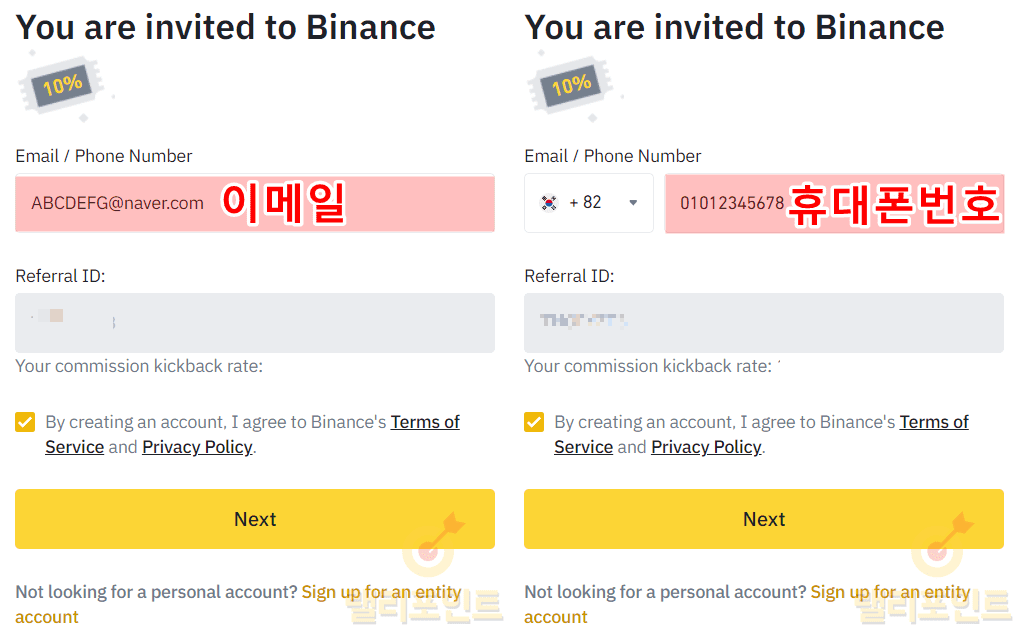Open the Privacy Policy link in the phone form

706,447
